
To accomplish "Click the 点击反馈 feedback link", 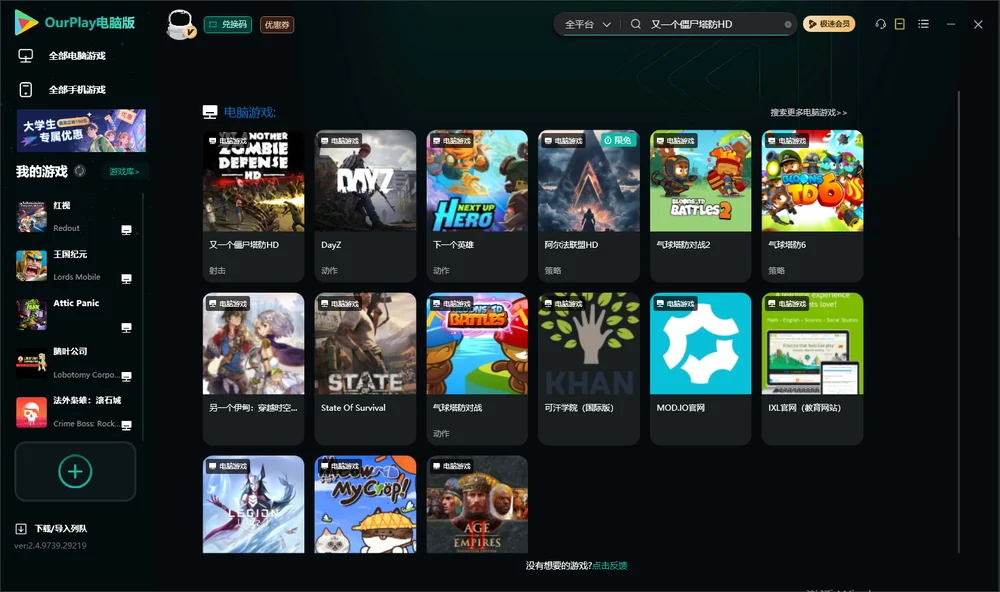I will 610,565.
